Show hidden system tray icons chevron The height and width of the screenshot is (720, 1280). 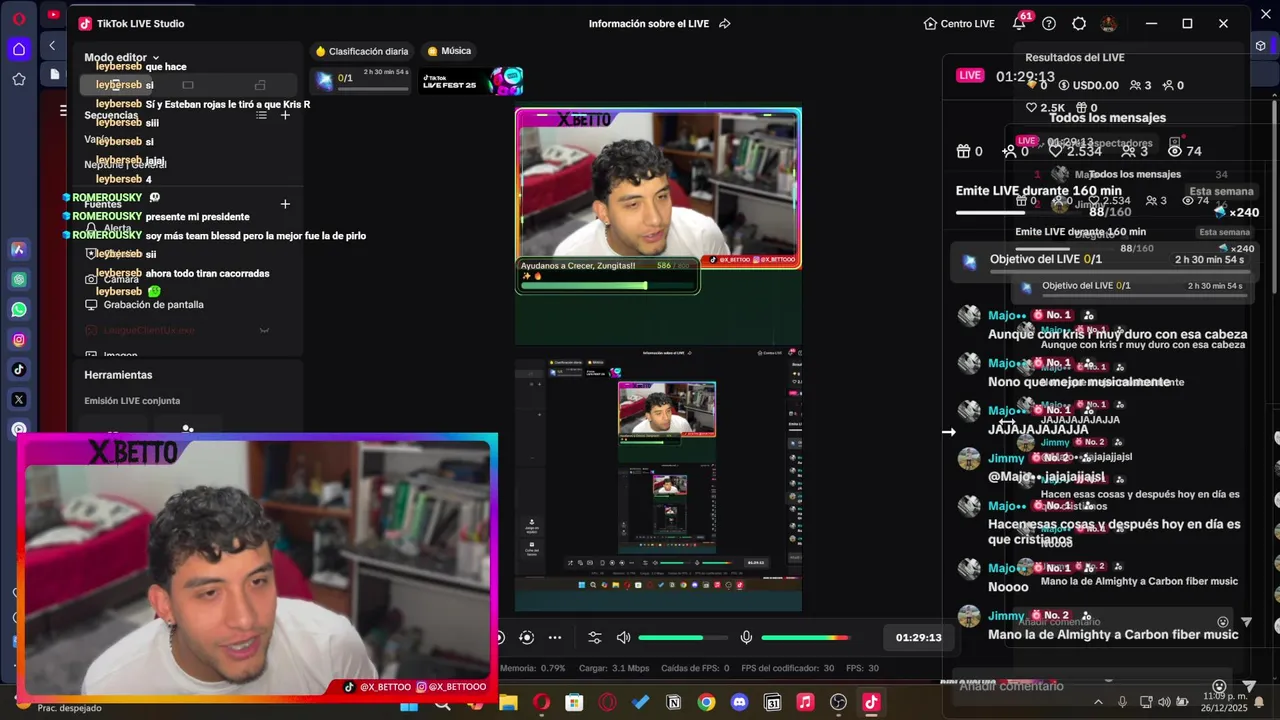1098,702
